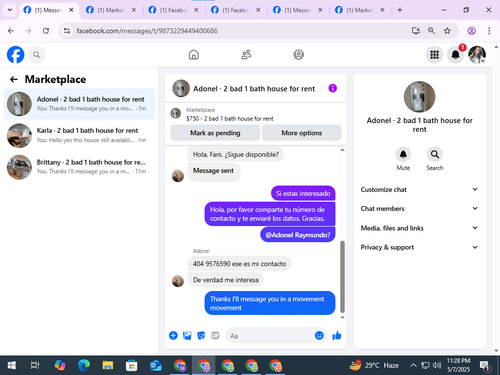Image resolution: width=500 pixels, height=375 pixels.
Task: Open File Explorer from taskbar
Action: [x=108, y=366]
